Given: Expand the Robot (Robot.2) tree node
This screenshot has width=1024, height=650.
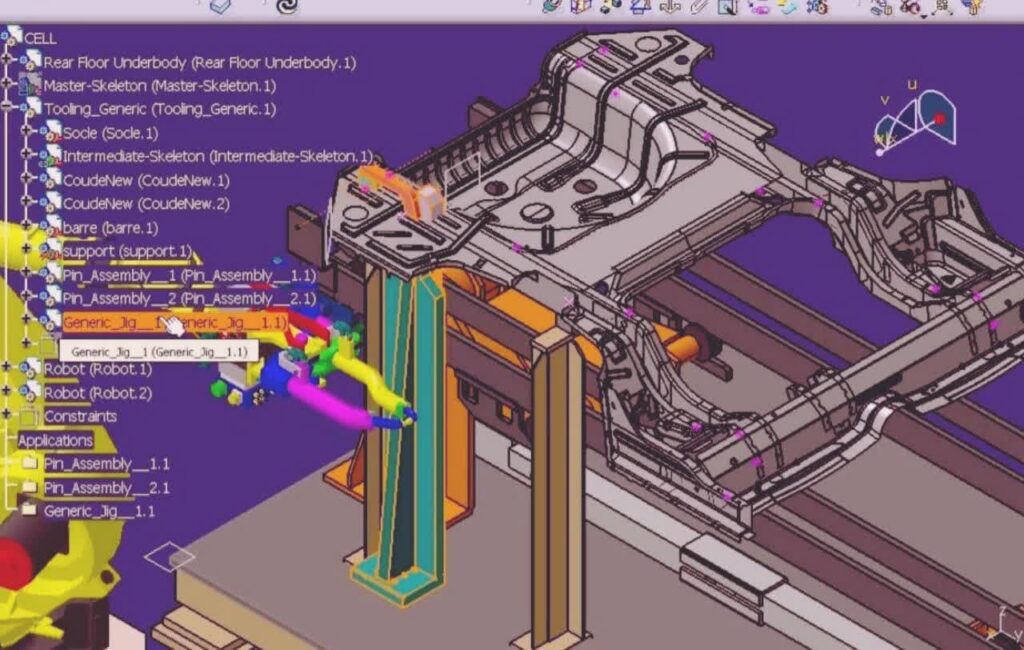Looking at the screenshot, I should pyautogui.click(x=7, y=393).
